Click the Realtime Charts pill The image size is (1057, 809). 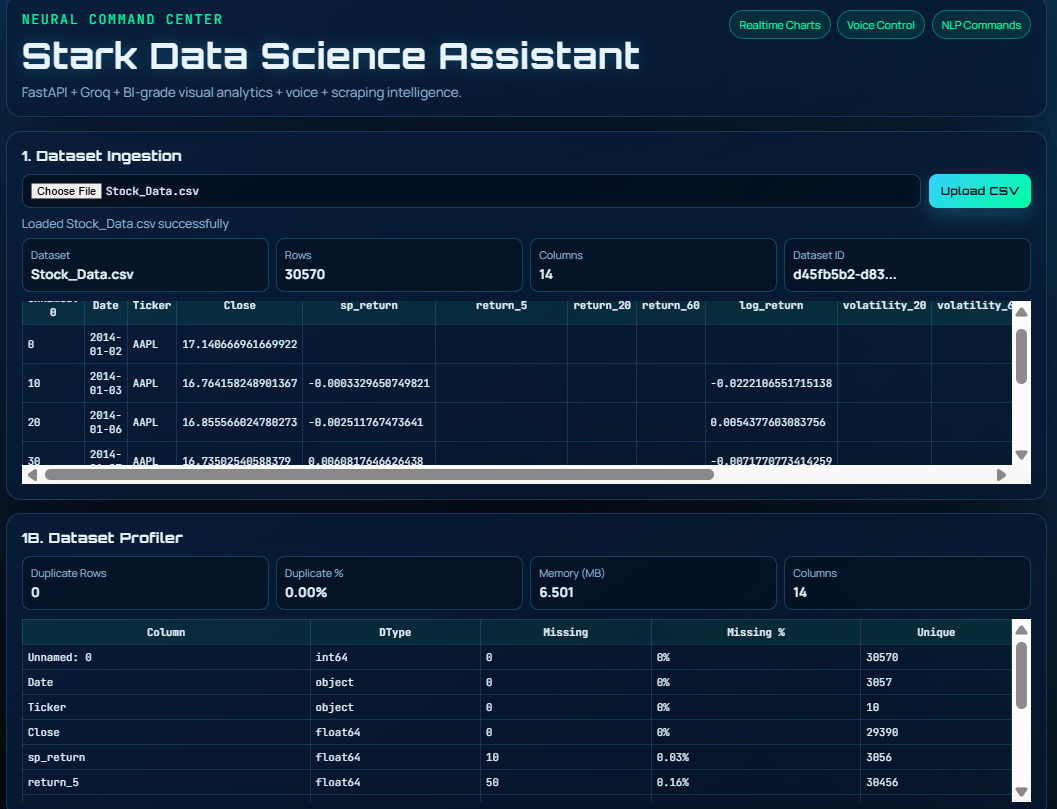pos(779,25)
